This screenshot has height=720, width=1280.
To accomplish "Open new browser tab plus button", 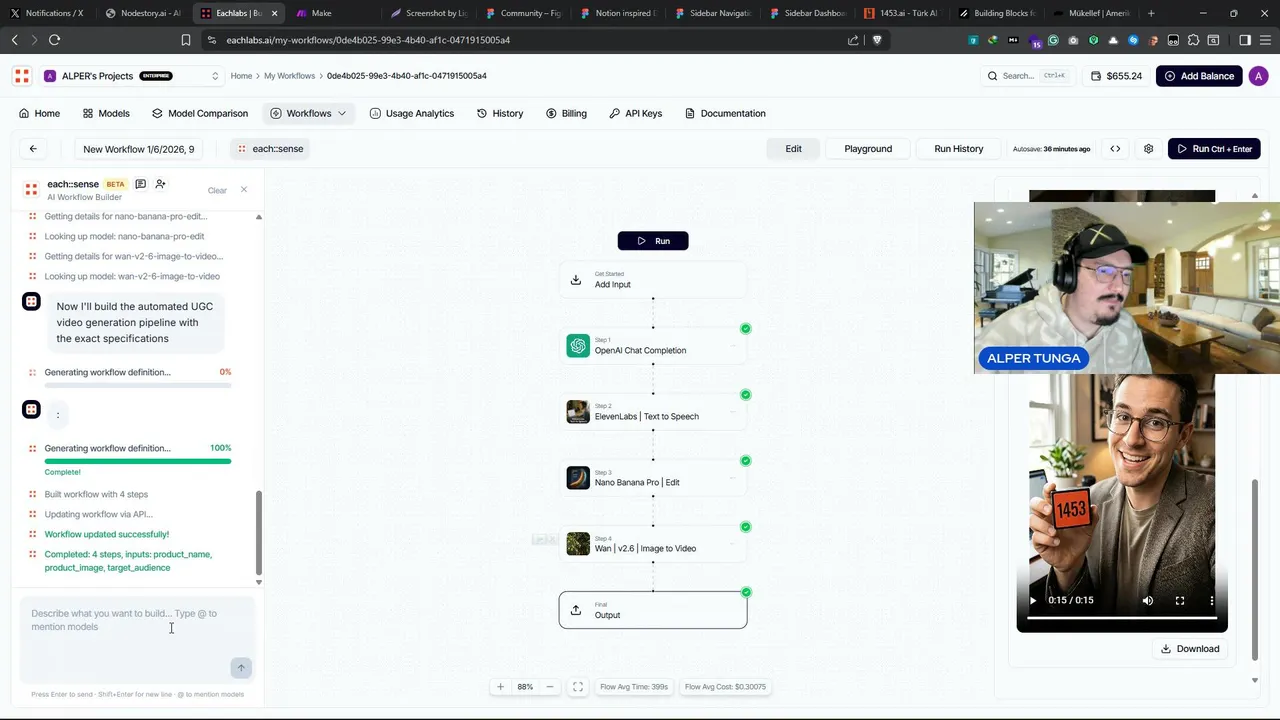I will pos(1151,13).
